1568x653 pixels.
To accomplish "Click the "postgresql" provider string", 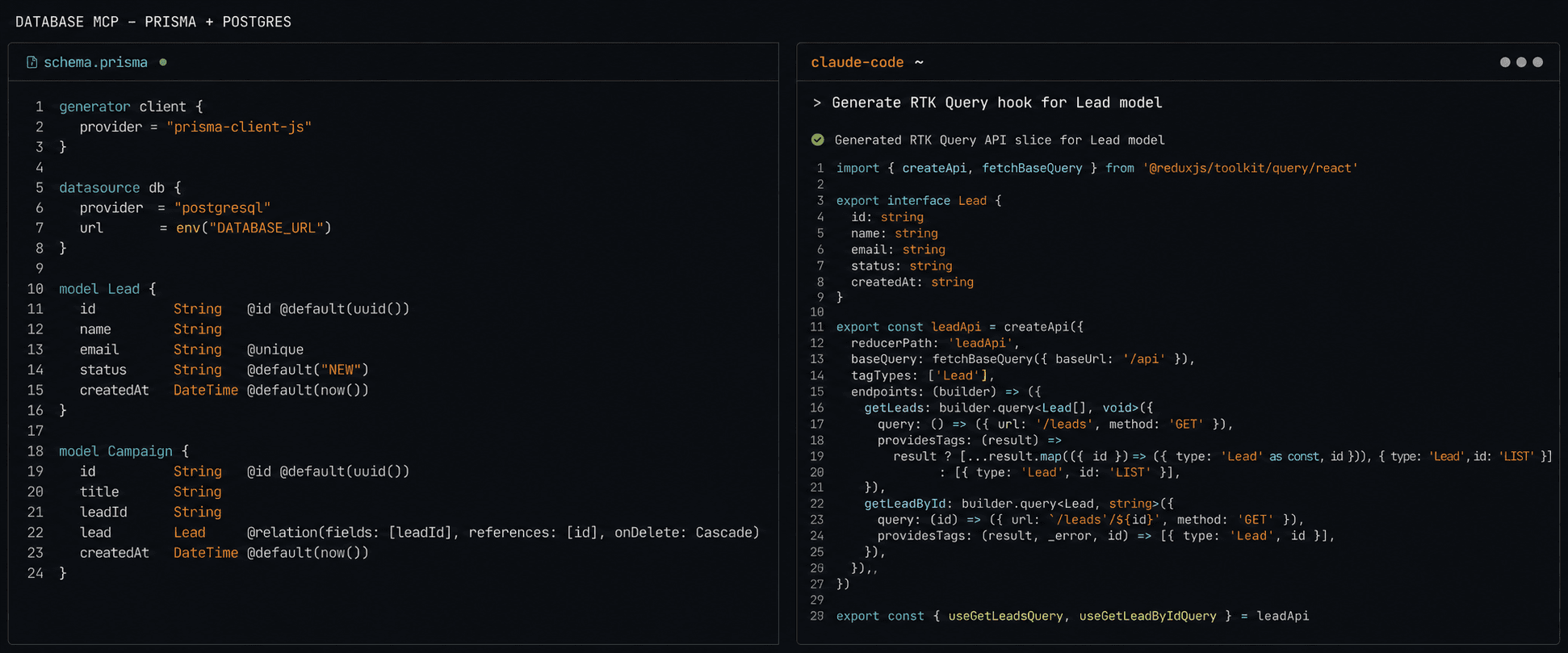I will pos(223,207).
